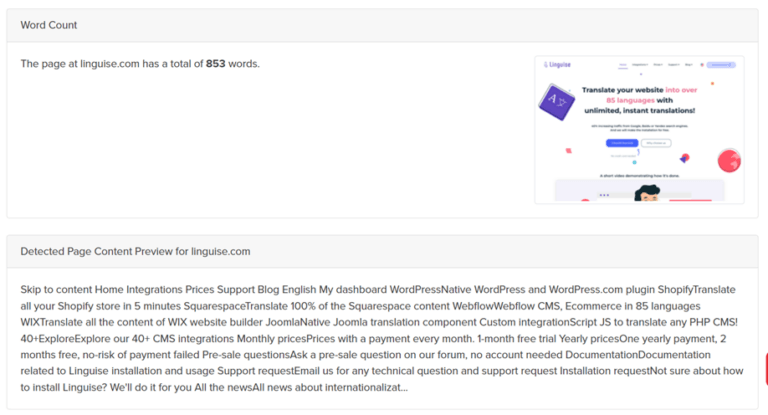The width and height of the screenshot is (768, 415).
Task: Click the small pink square in the thumbnail
Action: pyautogui.click(x=568, y=149)
